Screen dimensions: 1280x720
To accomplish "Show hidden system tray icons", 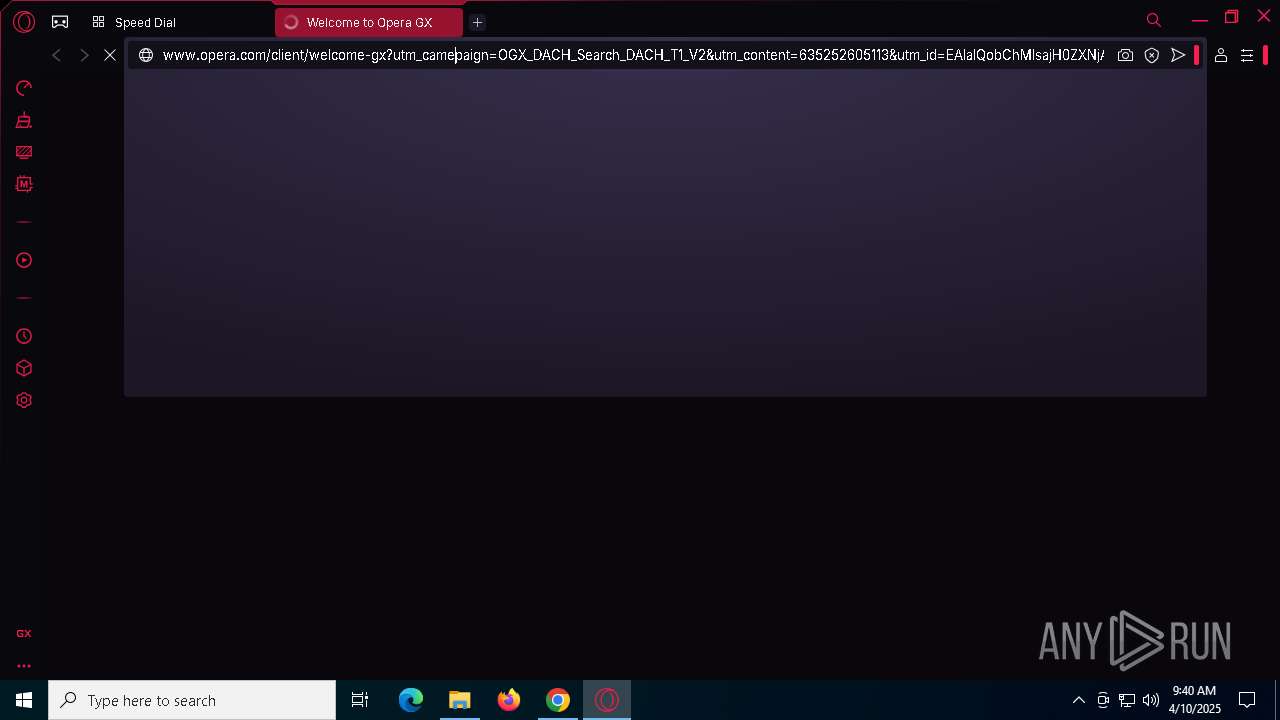I will (x=1079, y=700).
